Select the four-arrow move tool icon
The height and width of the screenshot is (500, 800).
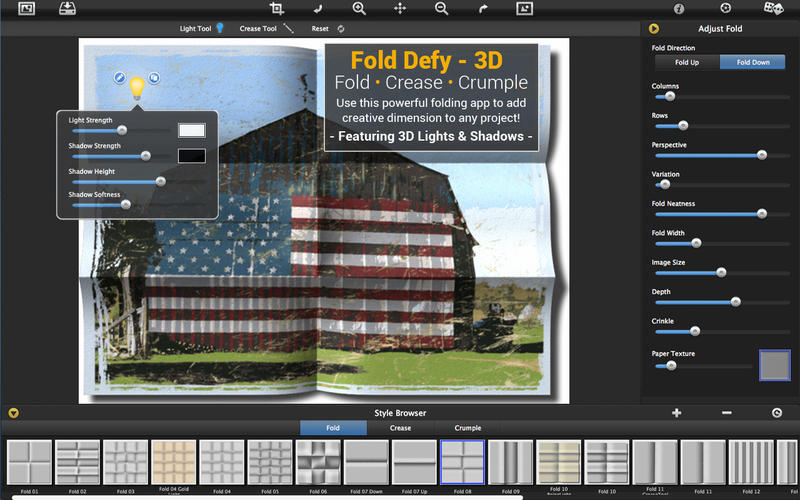tap(400, 8)
